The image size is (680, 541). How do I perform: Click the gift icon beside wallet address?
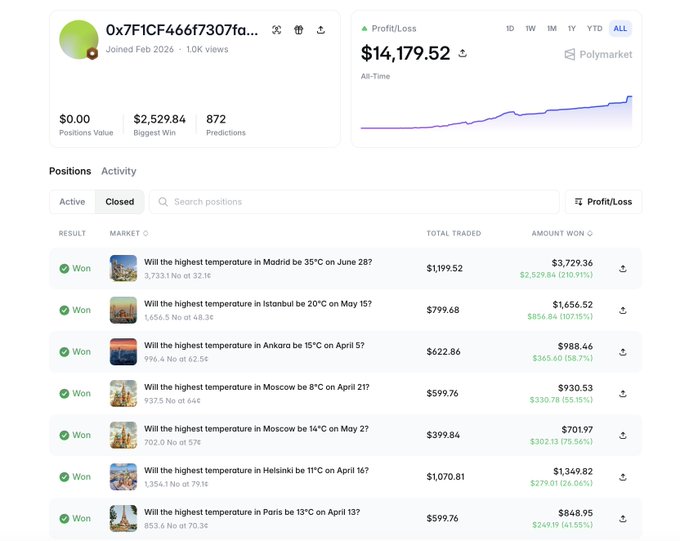[x=298, y=30]
